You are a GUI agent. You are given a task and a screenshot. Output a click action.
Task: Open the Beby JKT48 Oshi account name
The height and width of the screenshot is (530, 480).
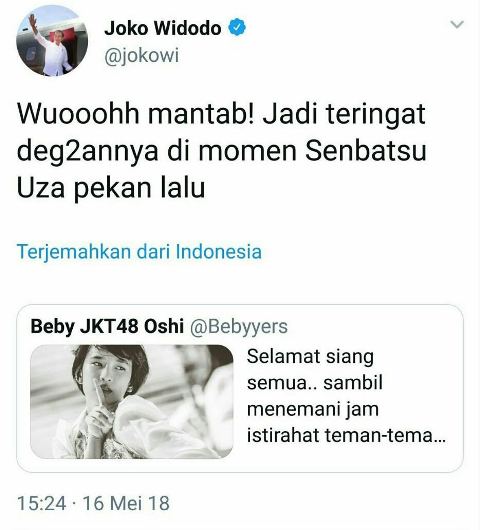[x=107, y=327]
